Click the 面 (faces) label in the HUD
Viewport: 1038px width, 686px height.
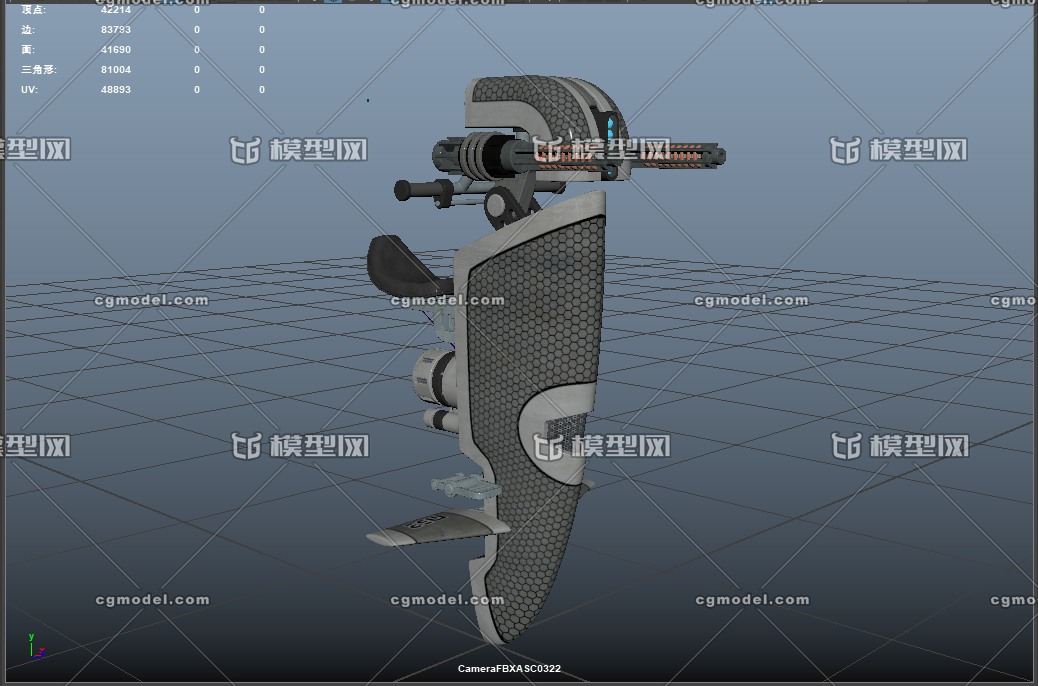pos(26,50)
